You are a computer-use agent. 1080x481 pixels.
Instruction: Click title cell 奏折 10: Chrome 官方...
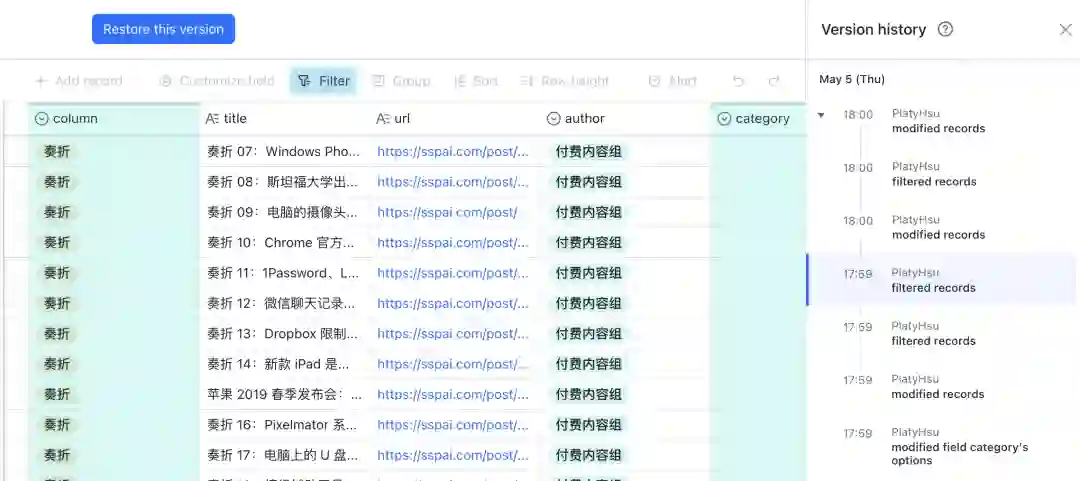click(286, 243)
